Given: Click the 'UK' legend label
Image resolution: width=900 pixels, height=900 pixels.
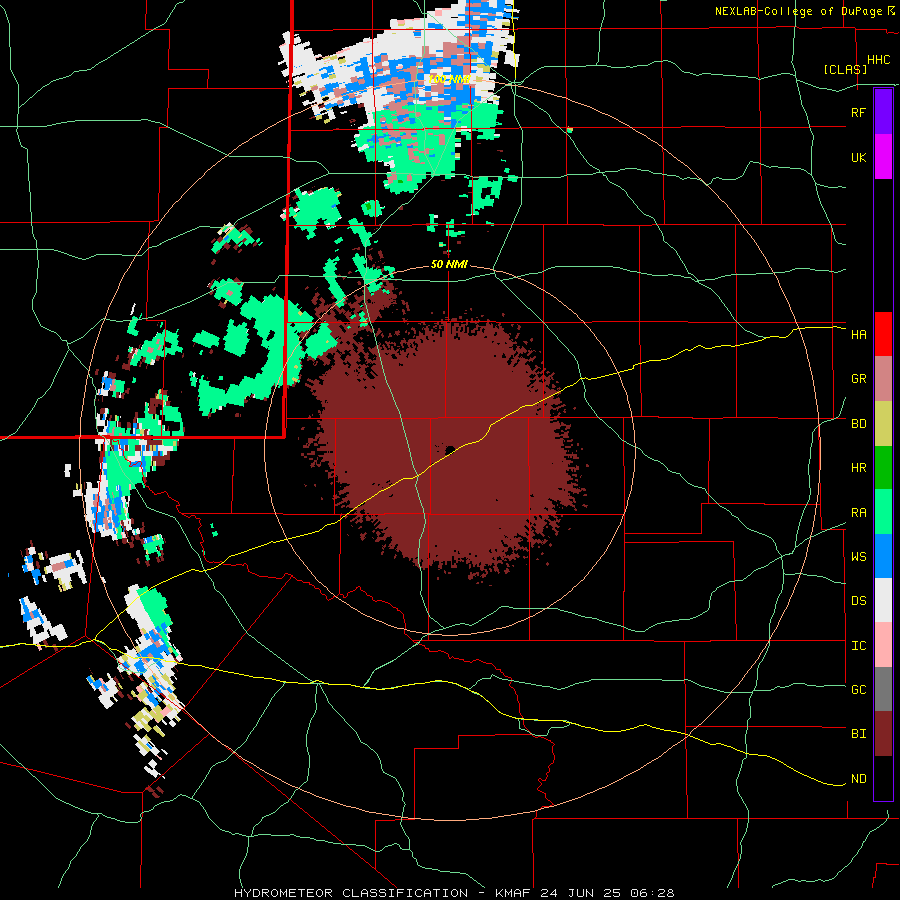Looking at the screenshot, I should pyautogui.click(x=858, y=158).
